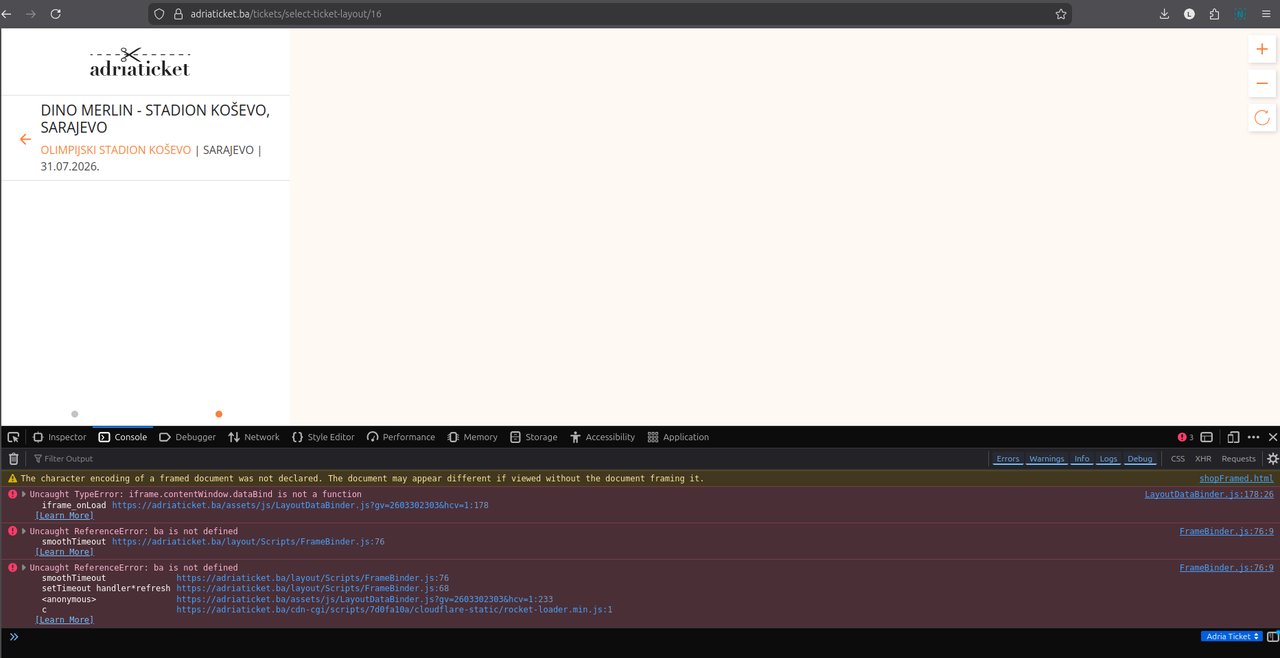Click the teal N extension icon

click(x=1240, y=14)
